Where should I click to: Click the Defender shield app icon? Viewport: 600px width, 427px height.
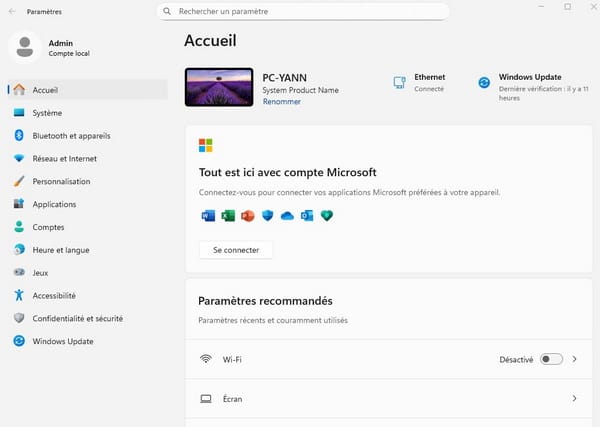(267, 216)
